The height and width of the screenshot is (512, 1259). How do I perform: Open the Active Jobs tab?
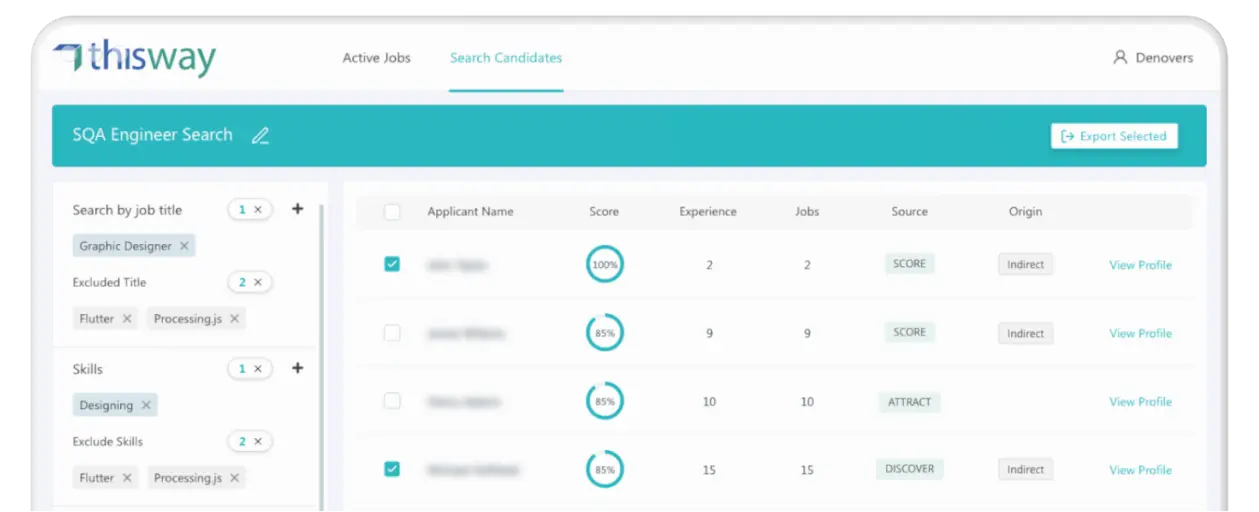(376, 58)
